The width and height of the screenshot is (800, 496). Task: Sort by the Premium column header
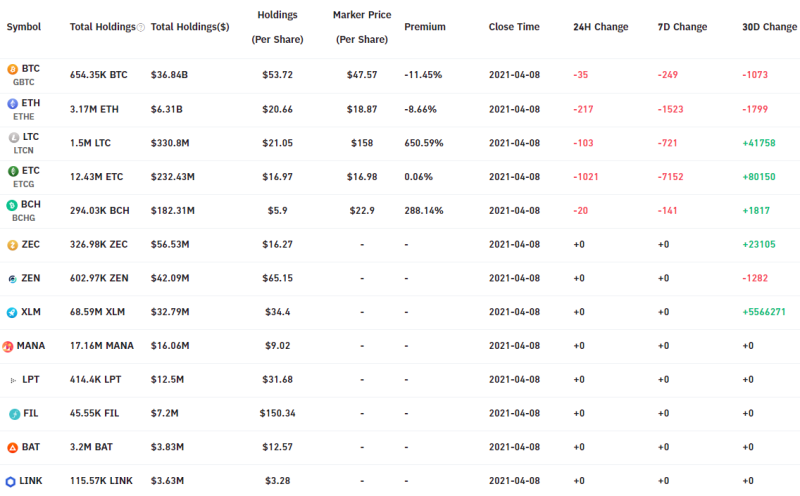click(x=424, y=27)
